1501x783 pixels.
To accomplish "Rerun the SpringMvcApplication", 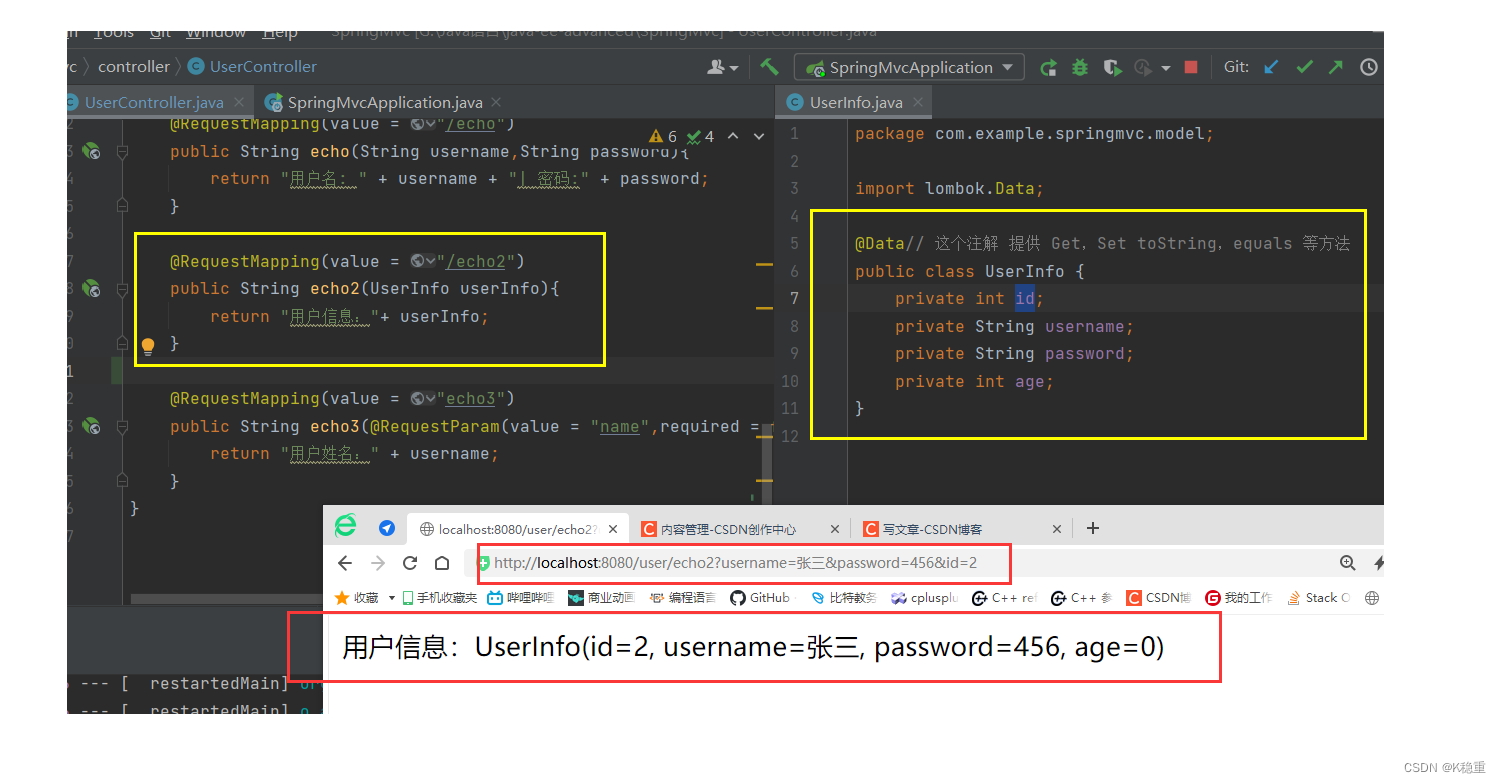I will (1048, 66).
